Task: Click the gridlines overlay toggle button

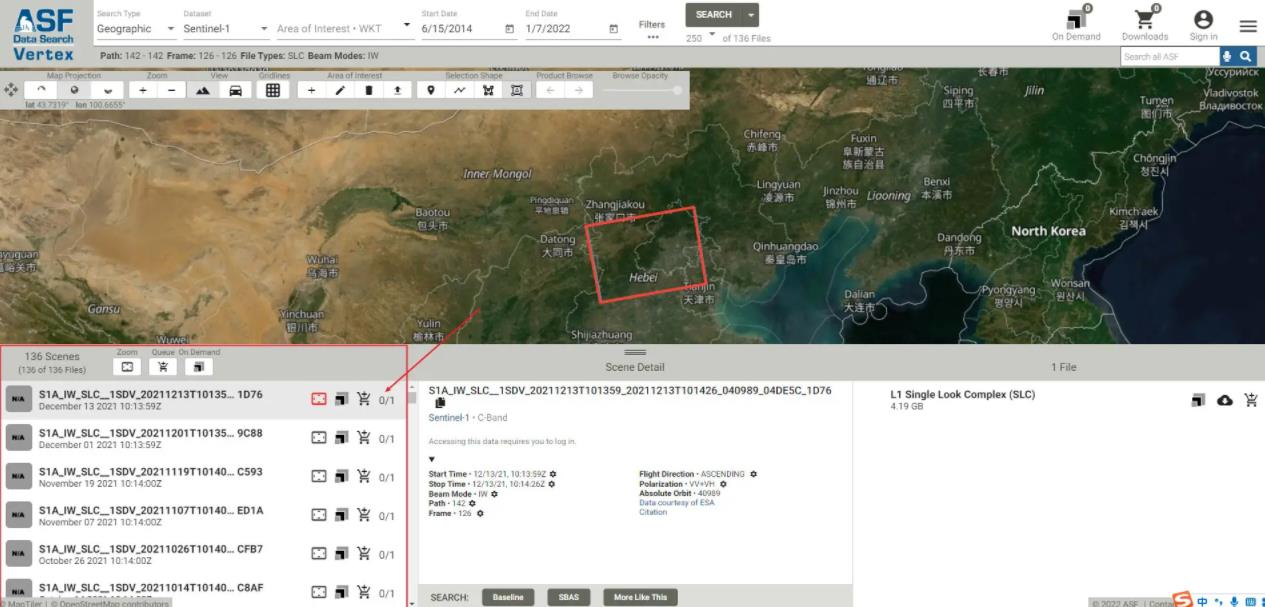Action: pyautogui.click(x=272, y=90)
